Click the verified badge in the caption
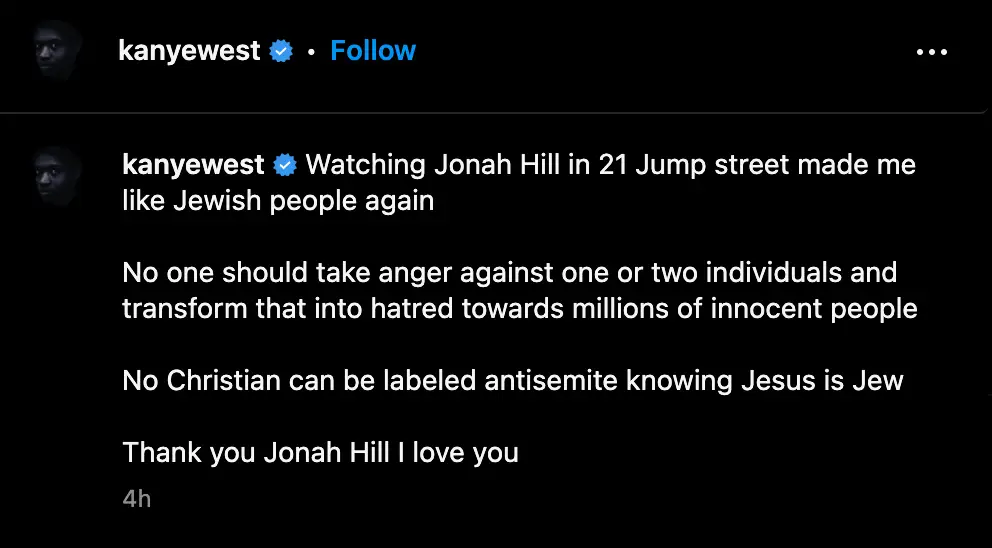992x548 pixels. coord(285,164)
